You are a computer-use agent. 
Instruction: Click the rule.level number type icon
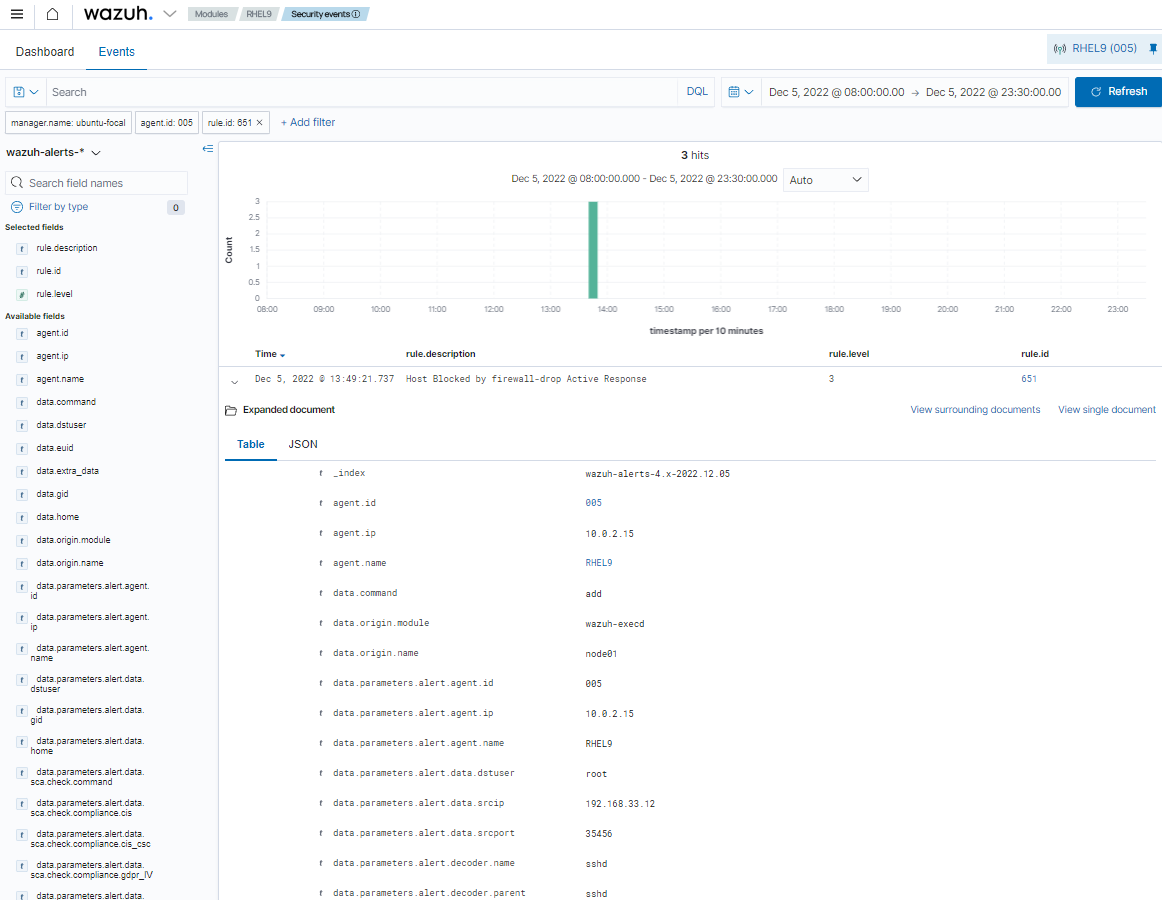click(x=22, y=294)
